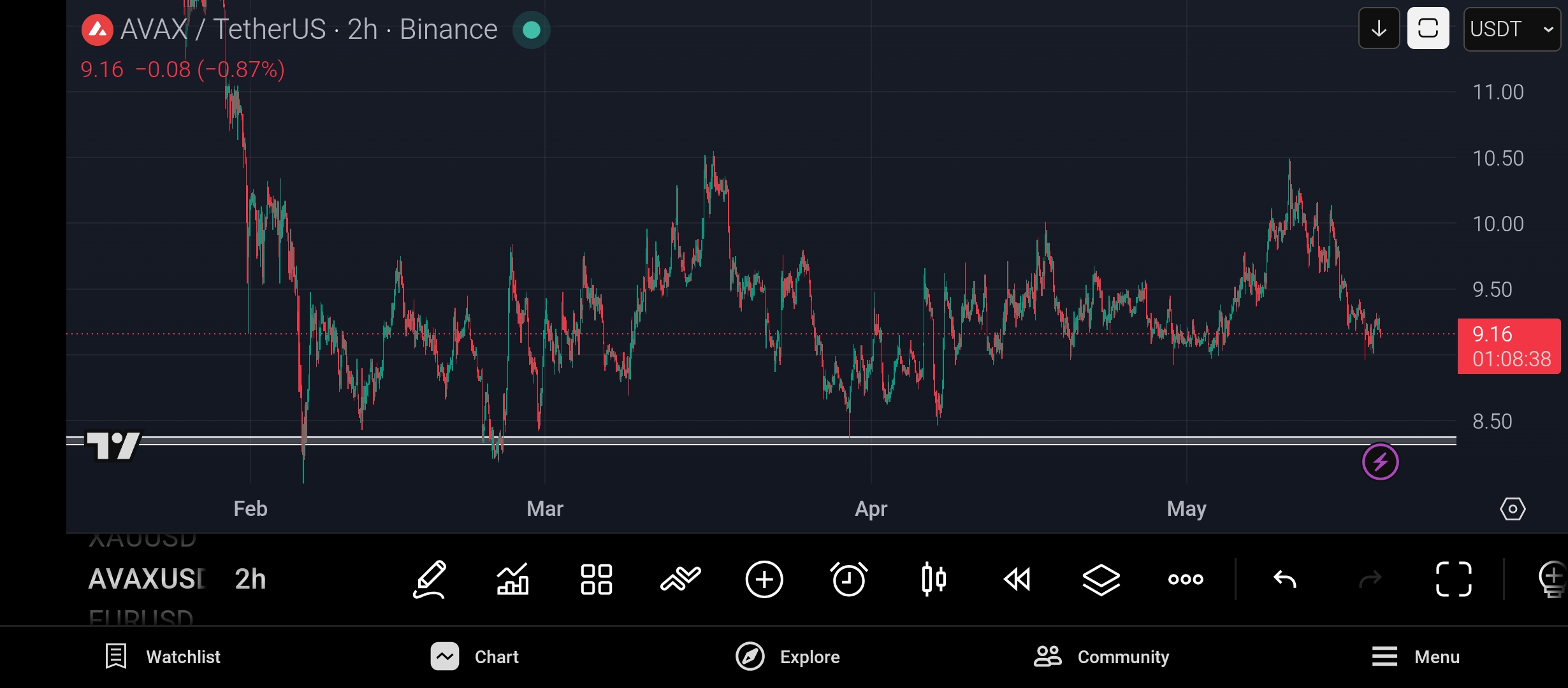
Task: Open the indicators chart icon
Action: coord(513,579)
